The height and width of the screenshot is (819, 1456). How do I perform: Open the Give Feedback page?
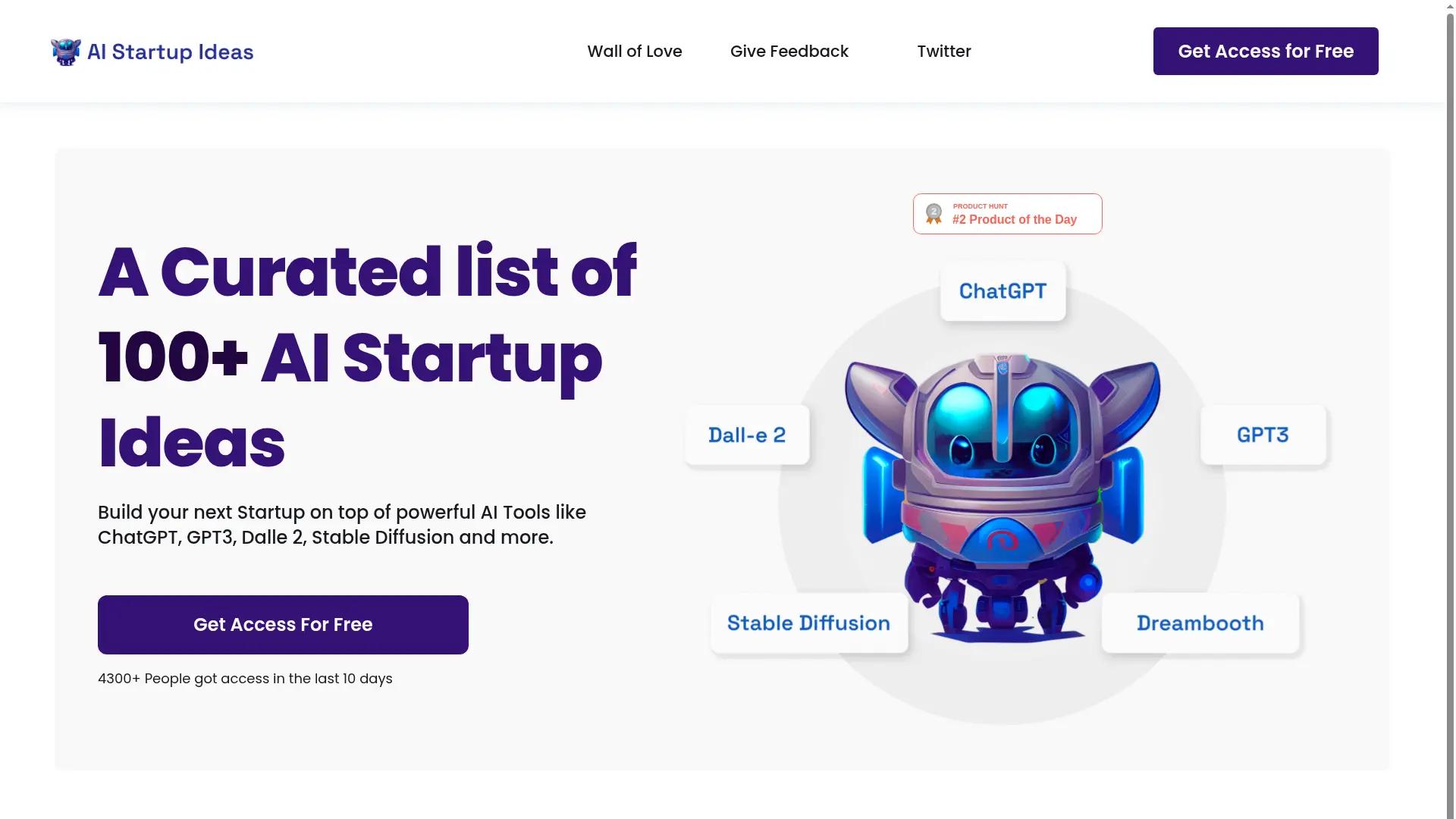(789, 51)
